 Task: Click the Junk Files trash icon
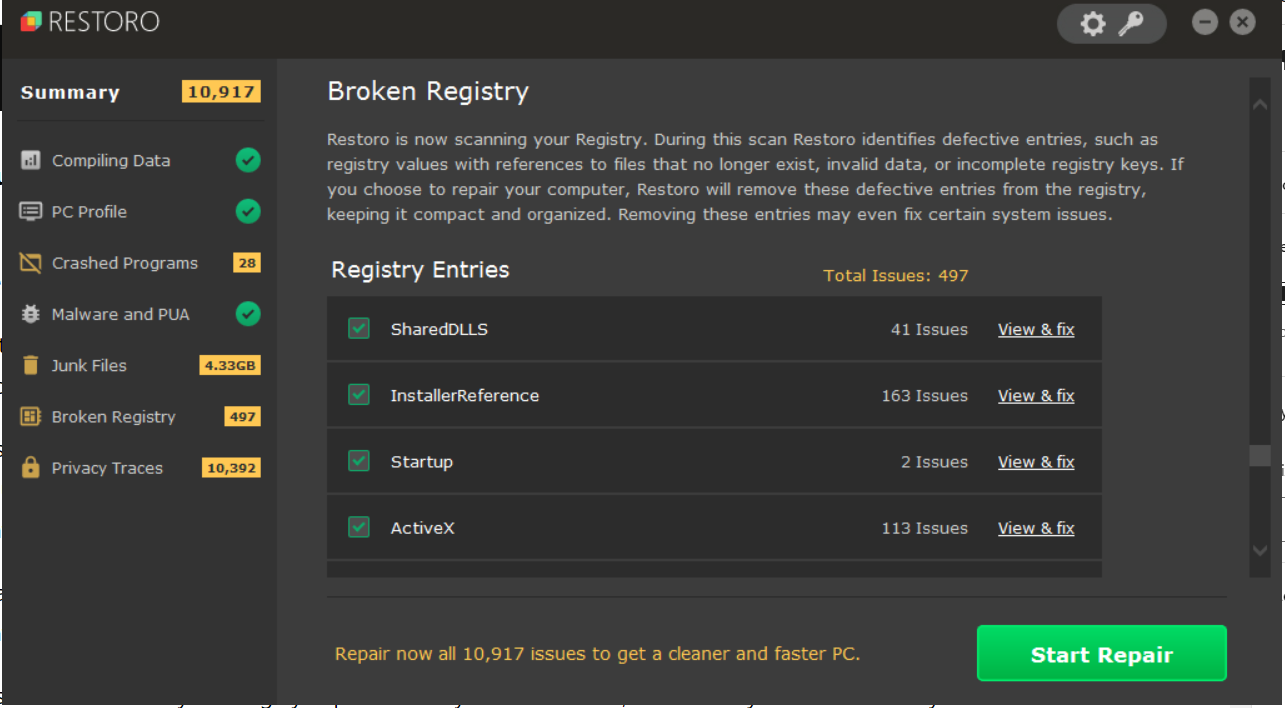click(x=31, y=365)
